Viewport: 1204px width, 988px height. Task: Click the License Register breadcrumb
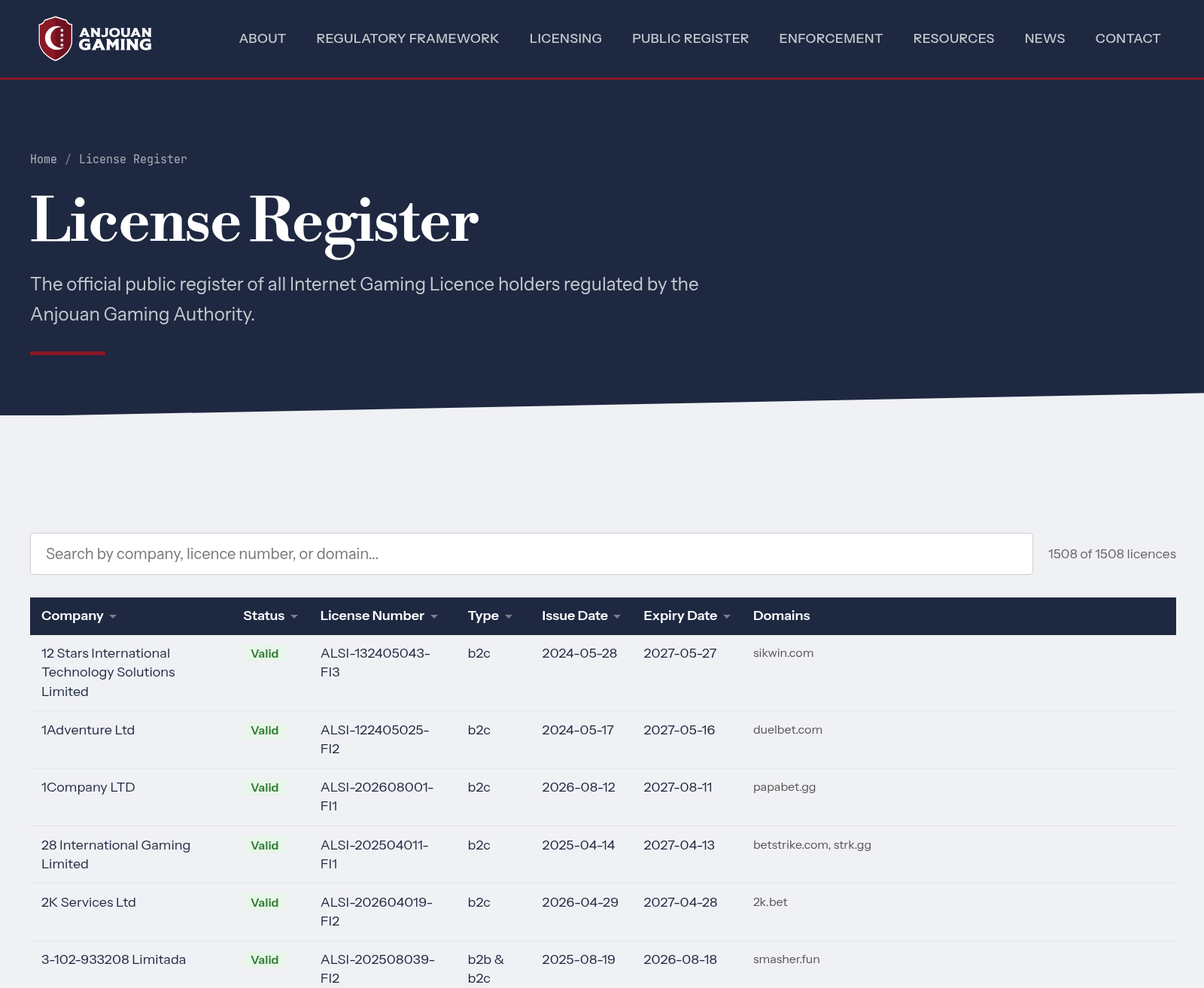click(133, 160)
